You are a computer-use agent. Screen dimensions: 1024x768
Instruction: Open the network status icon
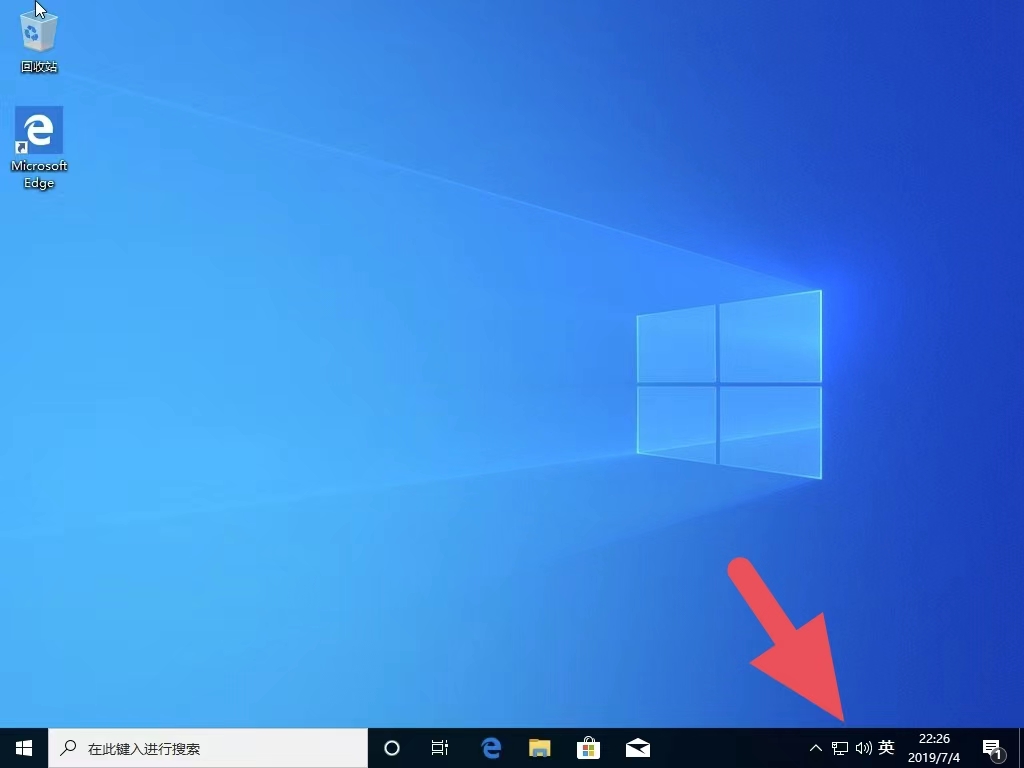coord(840,748)
